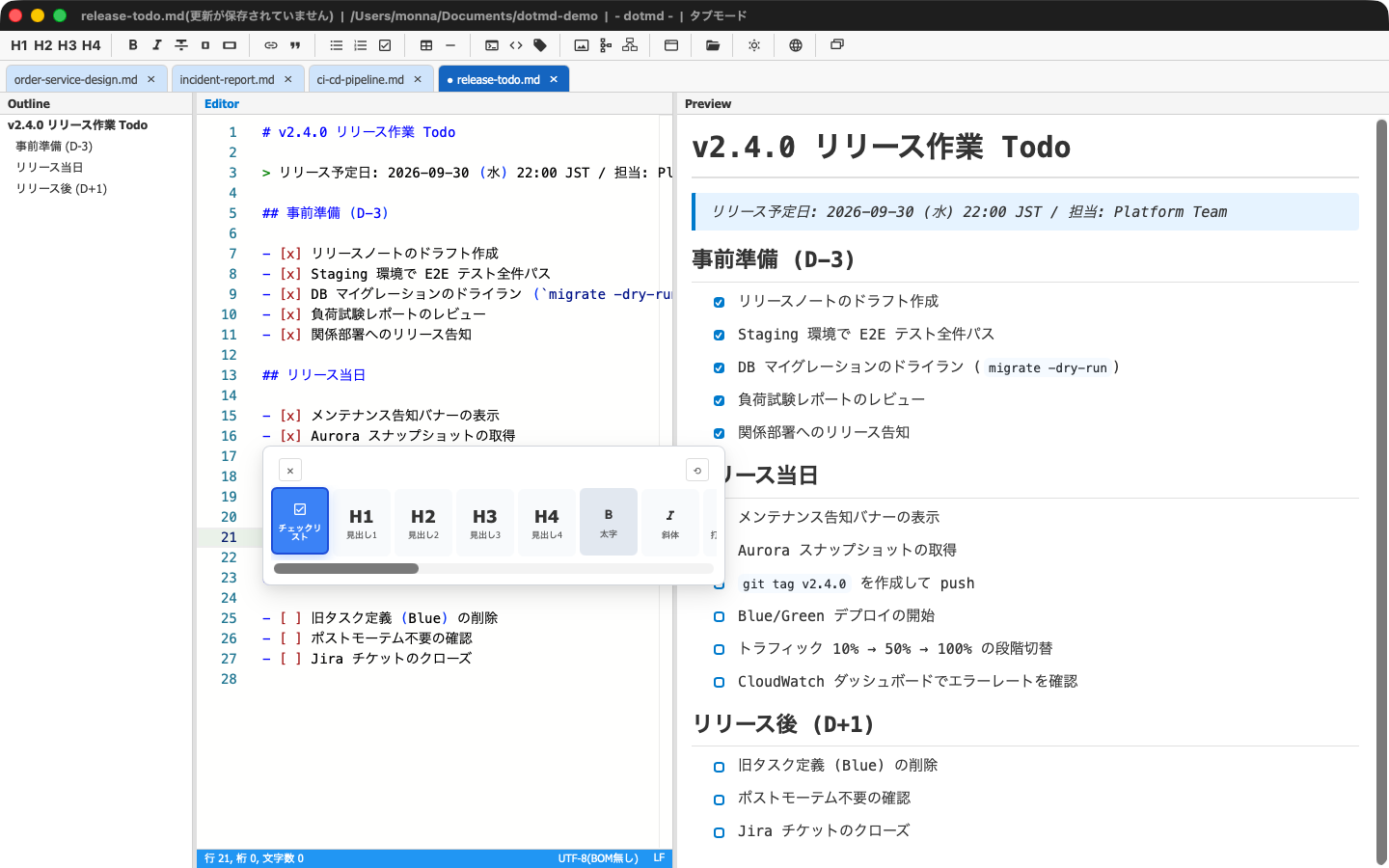Click the org-chart diagram icon in the toolbar
Viewport: 1389px width, 868px height.
630,45
